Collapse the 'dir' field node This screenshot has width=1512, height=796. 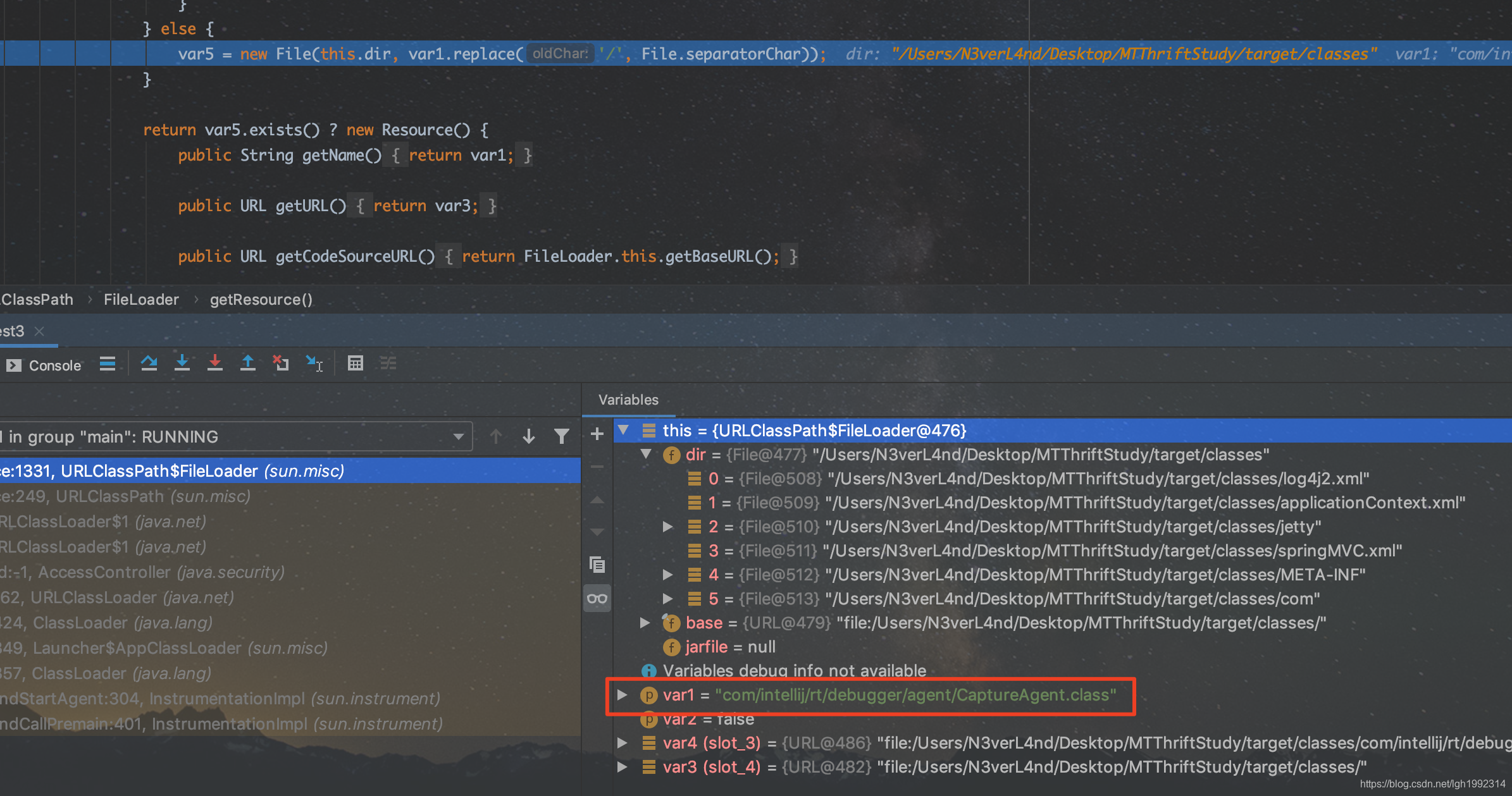pyautogui.click(x=646, y=454)
